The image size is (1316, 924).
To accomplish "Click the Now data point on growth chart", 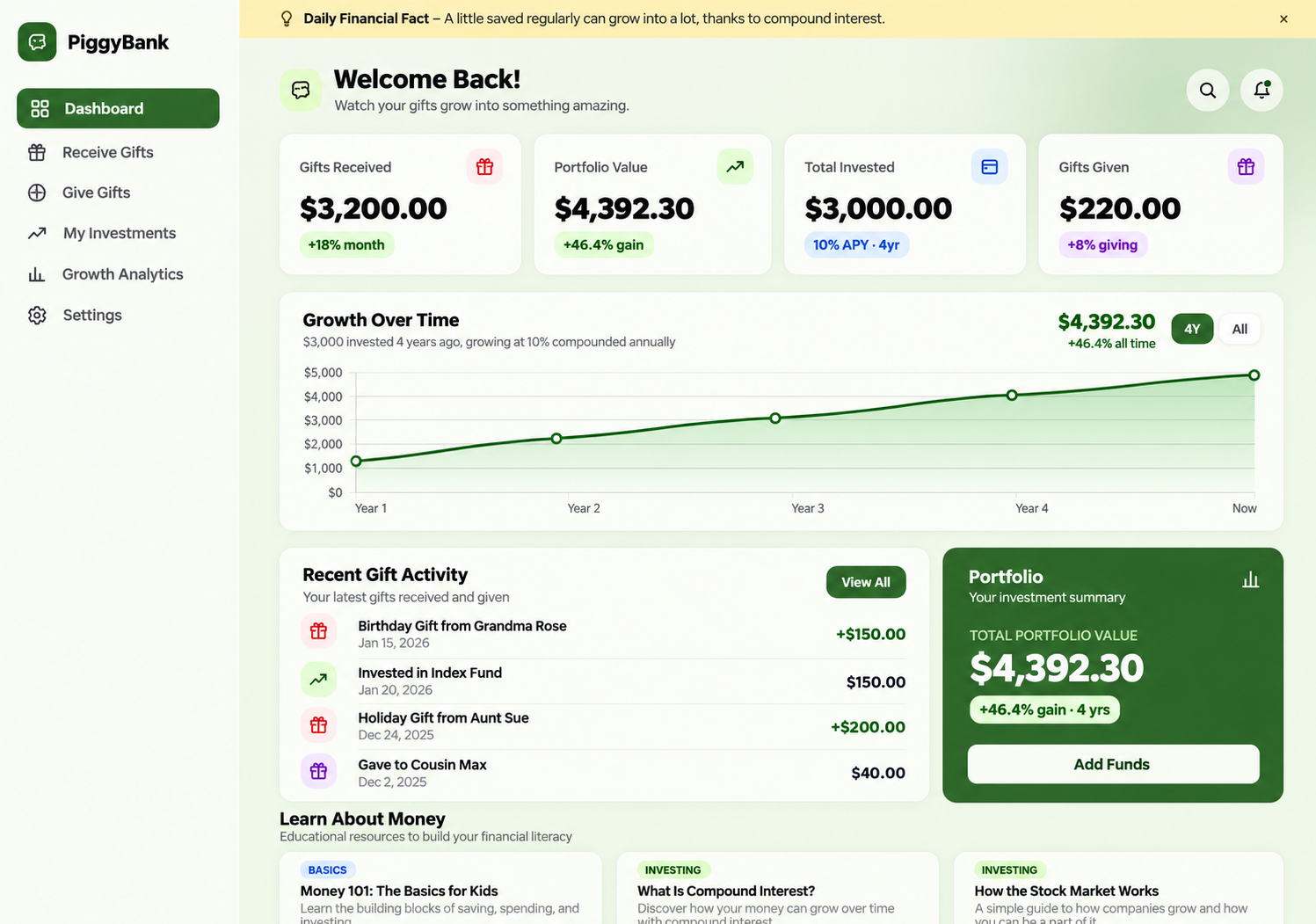I will pos(1254,375).
